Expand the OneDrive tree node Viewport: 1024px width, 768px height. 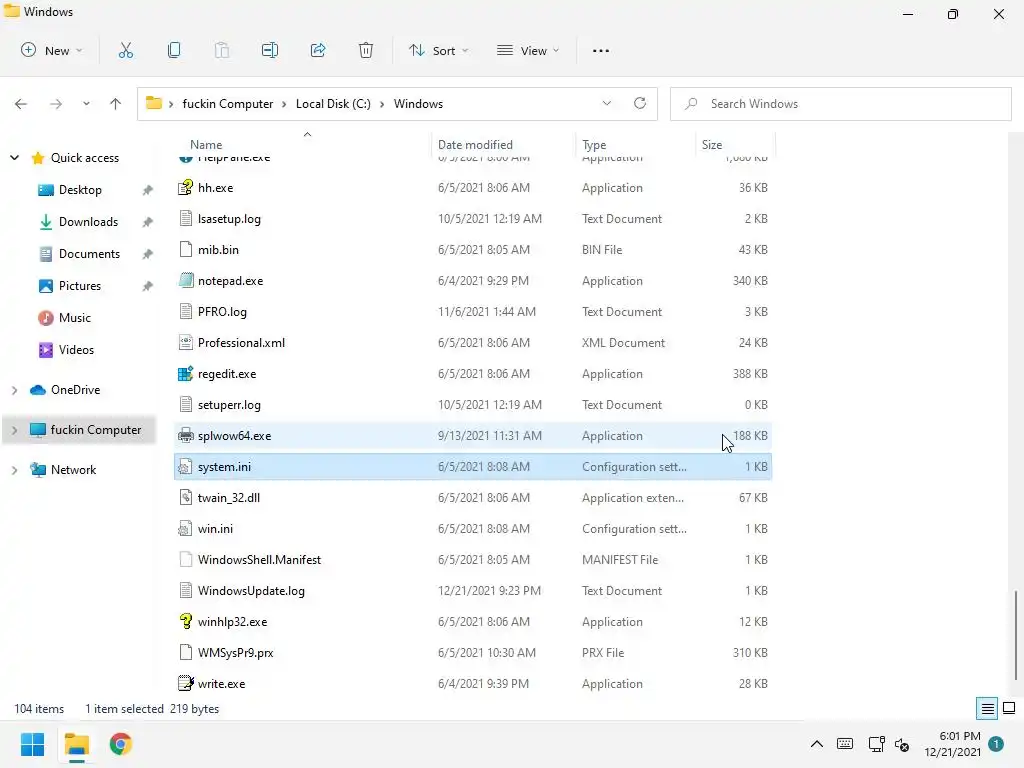[x=14, y=390]
